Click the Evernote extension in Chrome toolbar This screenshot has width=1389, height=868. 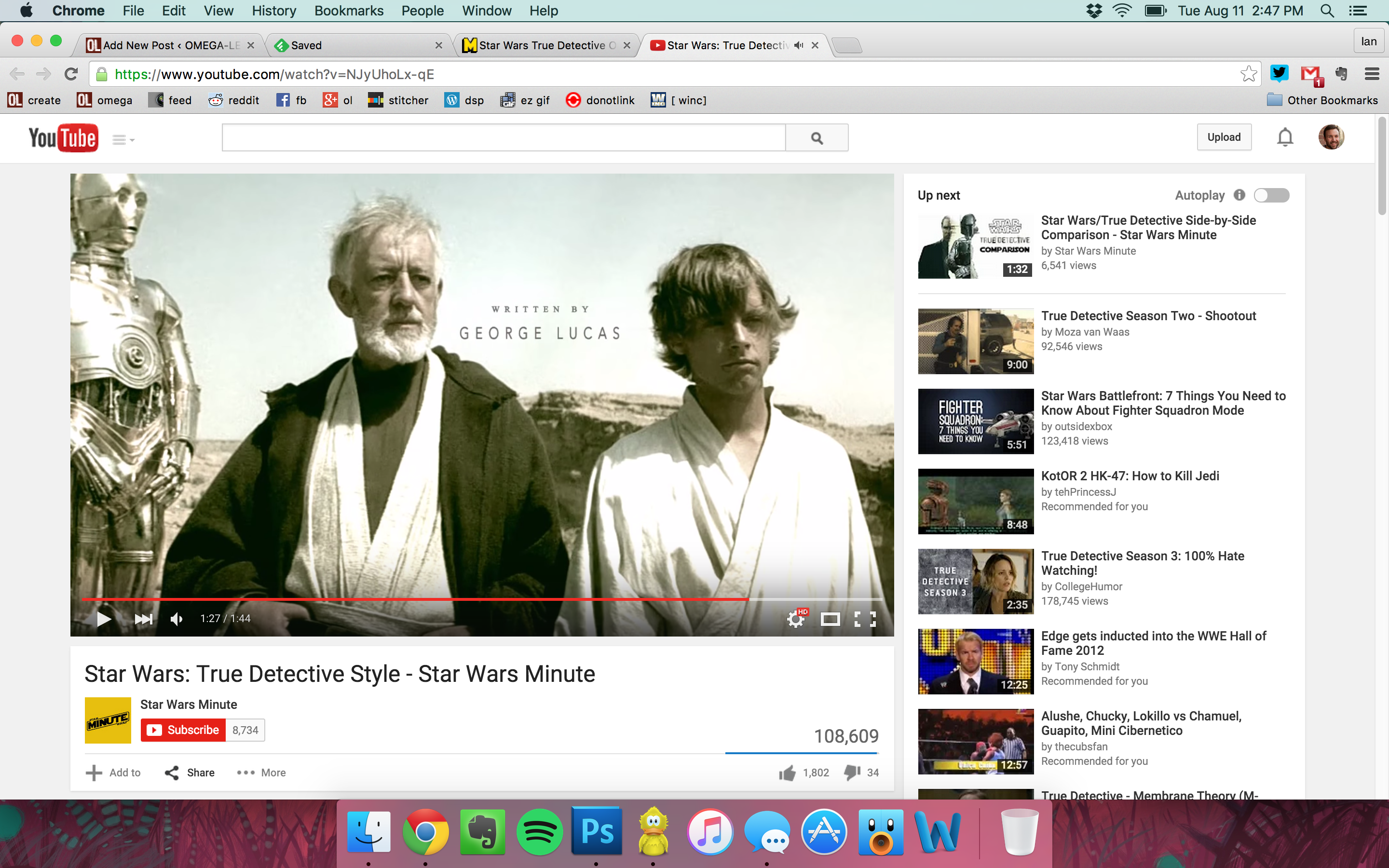pyautogui.click(x=1341, y=73)
